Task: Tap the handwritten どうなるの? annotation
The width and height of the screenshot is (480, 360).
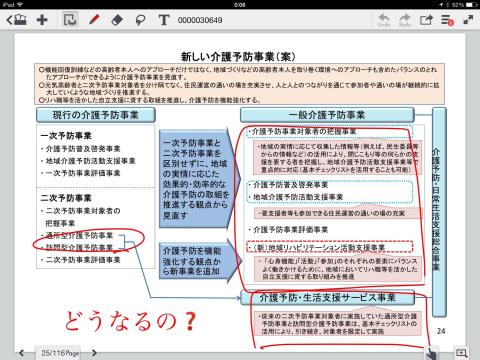Action: pos(130,321)
